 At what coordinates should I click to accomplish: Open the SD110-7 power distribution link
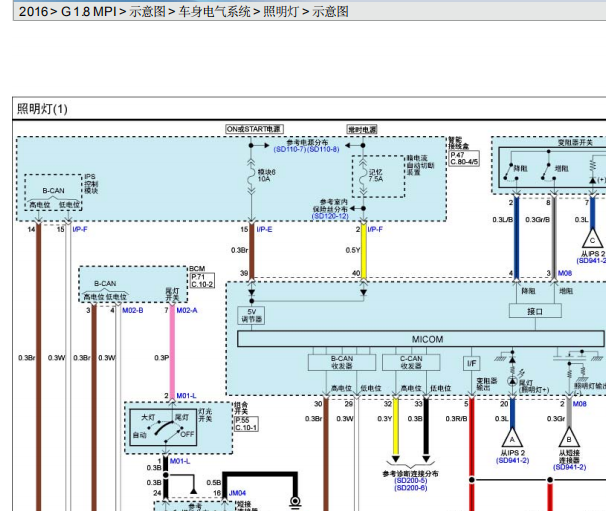[x=290, y=149]
